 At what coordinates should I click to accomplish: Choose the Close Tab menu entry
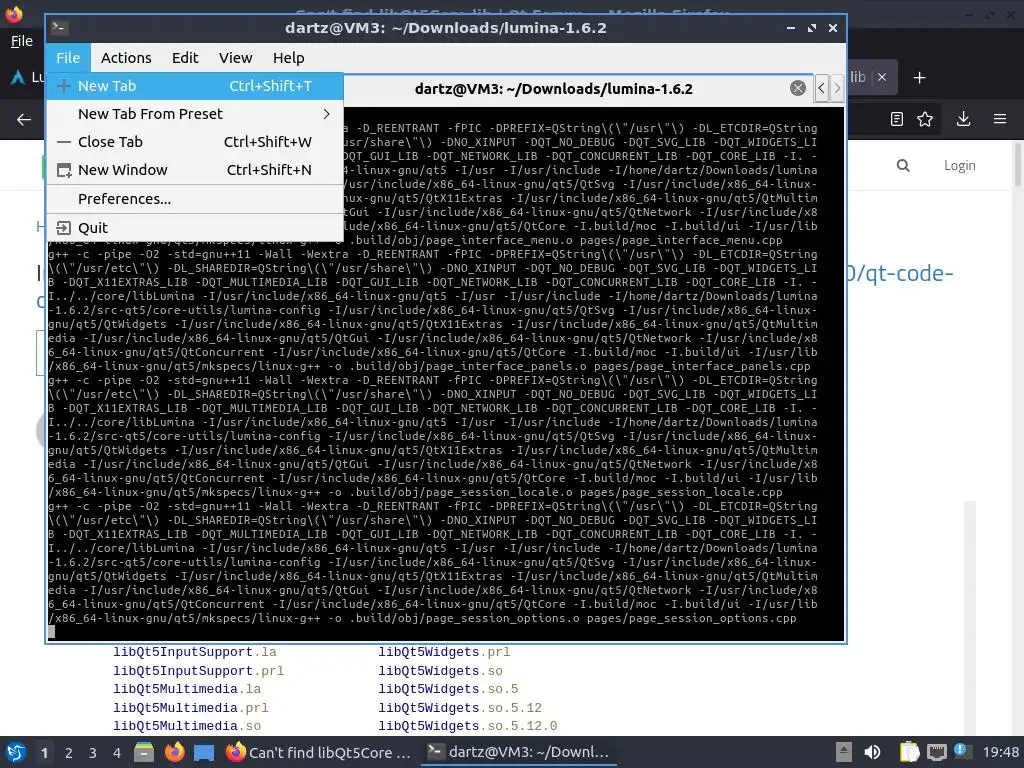(x=195, y=142)
